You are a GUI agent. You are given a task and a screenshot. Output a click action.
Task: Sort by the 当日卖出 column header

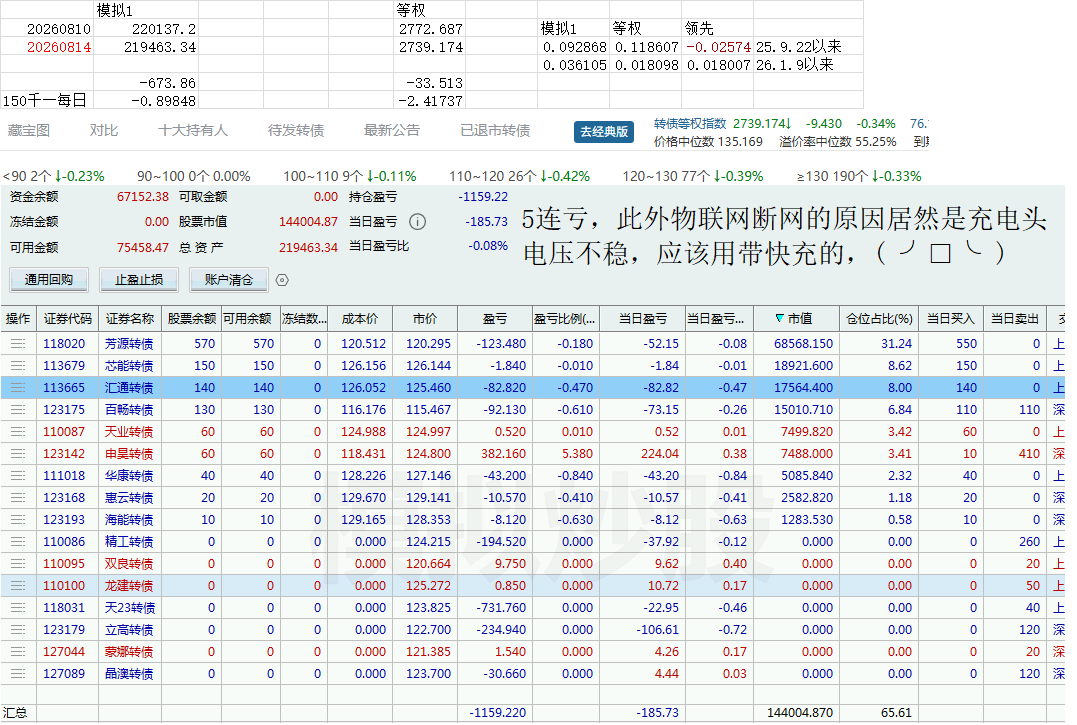click(x=1014, y=319)
